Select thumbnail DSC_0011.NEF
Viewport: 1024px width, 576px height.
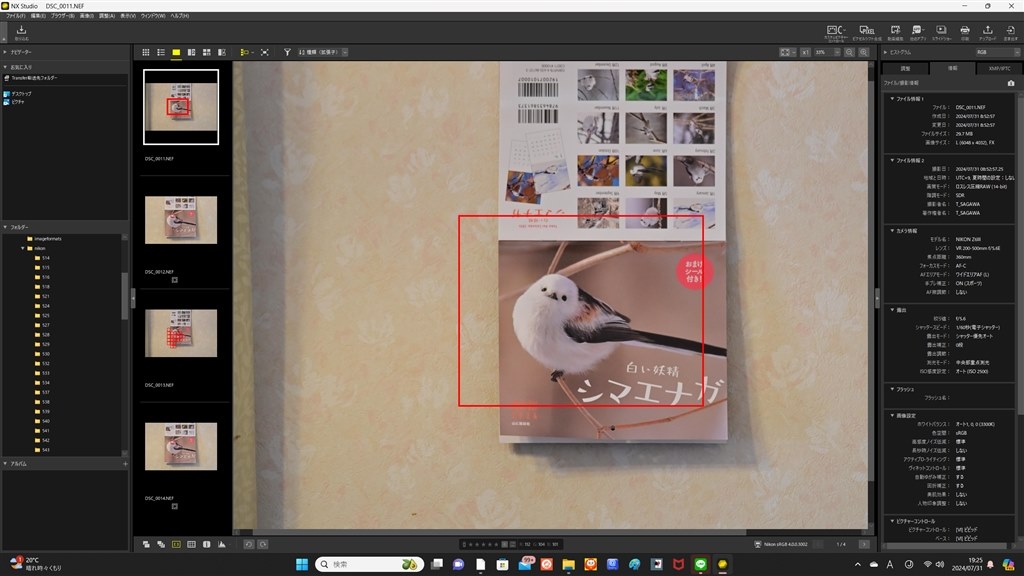(x=181, y=107)
